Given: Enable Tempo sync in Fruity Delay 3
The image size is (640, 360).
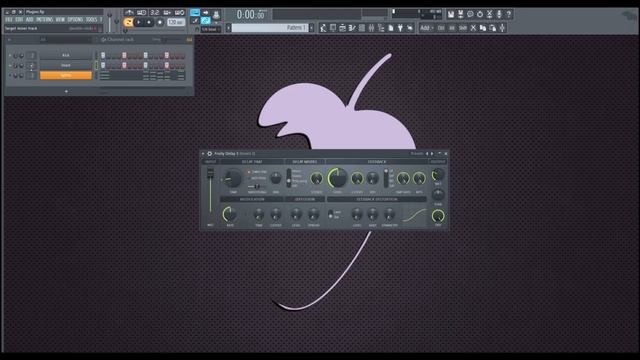Looking at the screenshot, I should point(257,172).
